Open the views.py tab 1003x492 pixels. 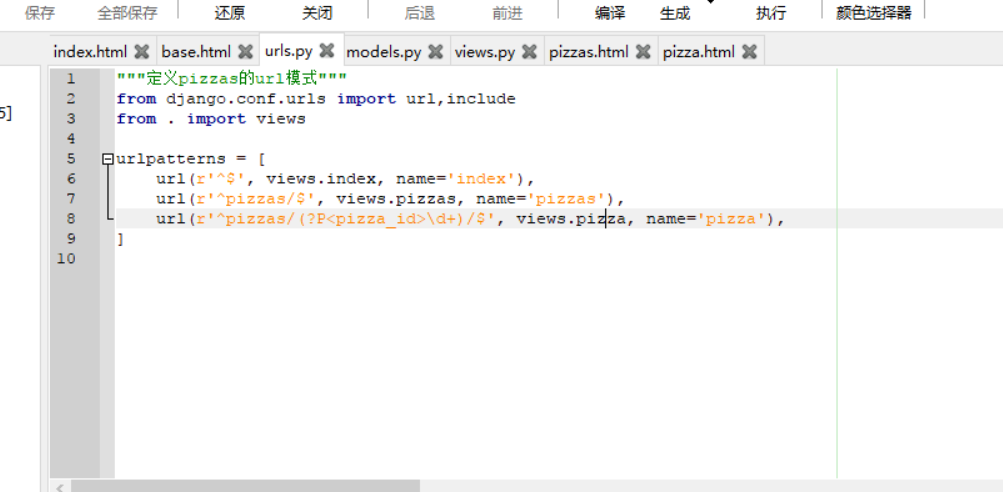485,52
